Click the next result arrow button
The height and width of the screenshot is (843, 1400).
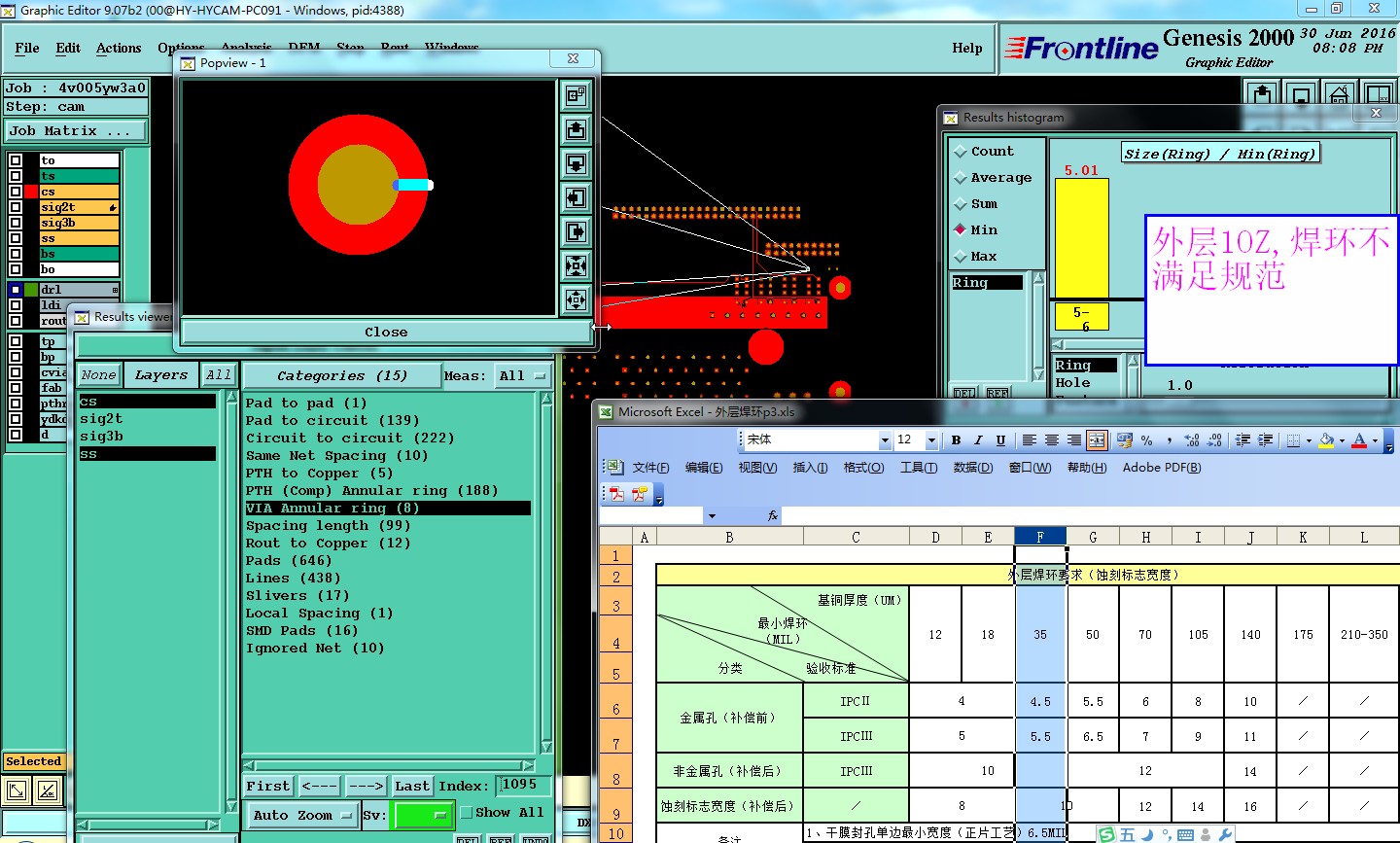(367, 786)
